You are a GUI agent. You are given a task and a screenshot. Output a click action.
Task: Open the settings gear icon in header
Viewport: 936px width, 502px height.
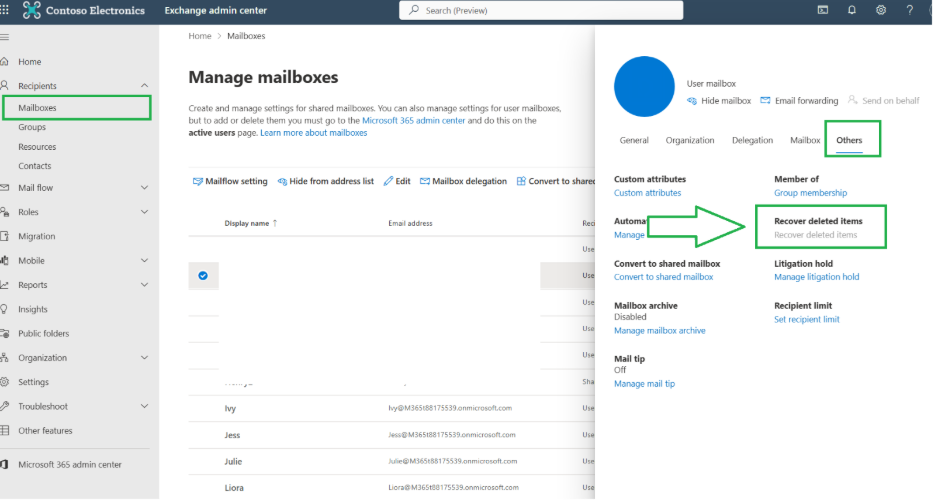click(x=880, y=10)
